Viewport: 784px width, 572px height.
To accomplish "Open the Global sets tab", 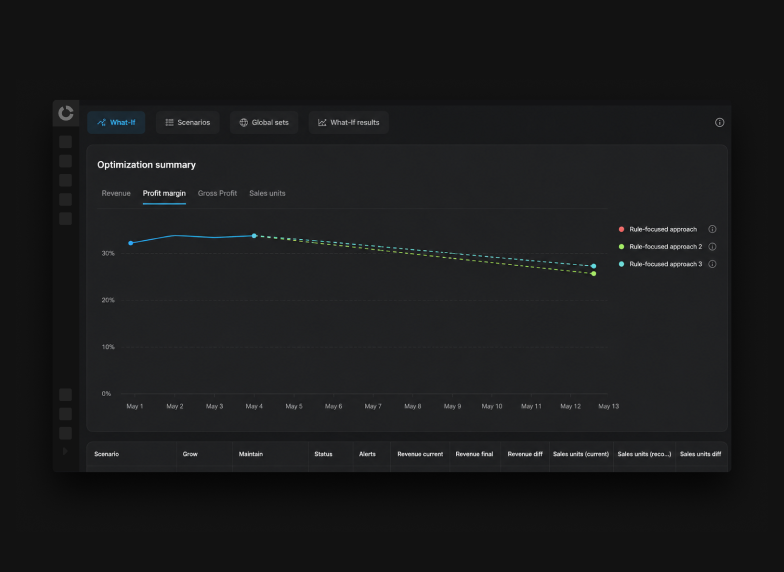I will (264, 122).
